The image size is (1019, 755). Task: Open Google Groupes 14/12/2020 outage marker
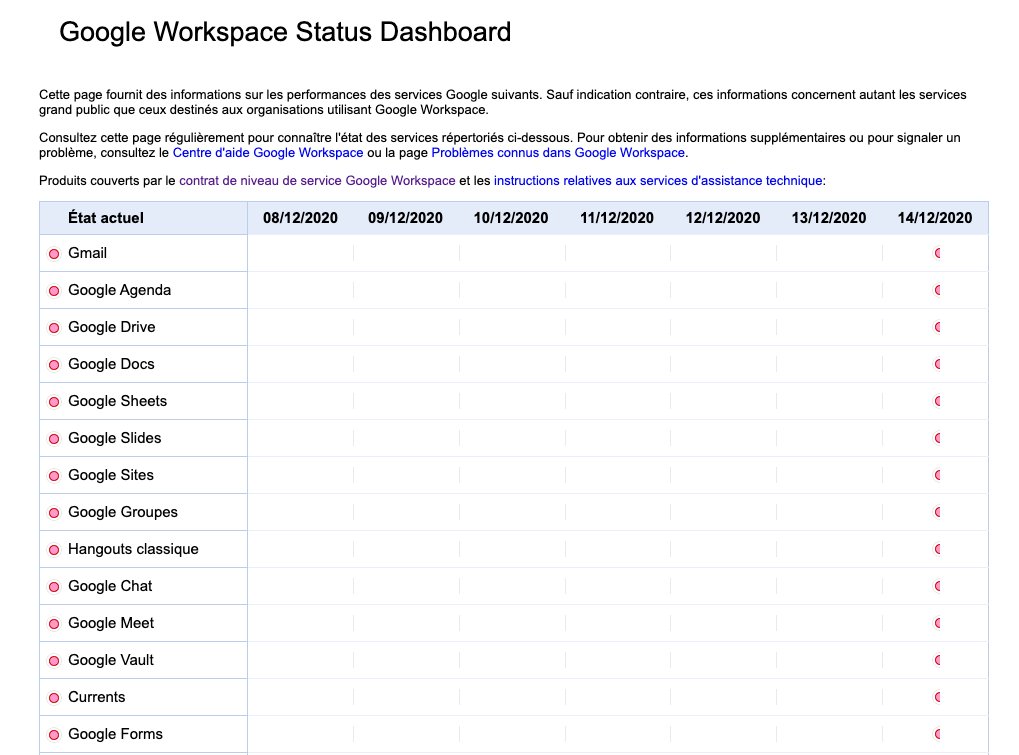[x=937, y=513]
